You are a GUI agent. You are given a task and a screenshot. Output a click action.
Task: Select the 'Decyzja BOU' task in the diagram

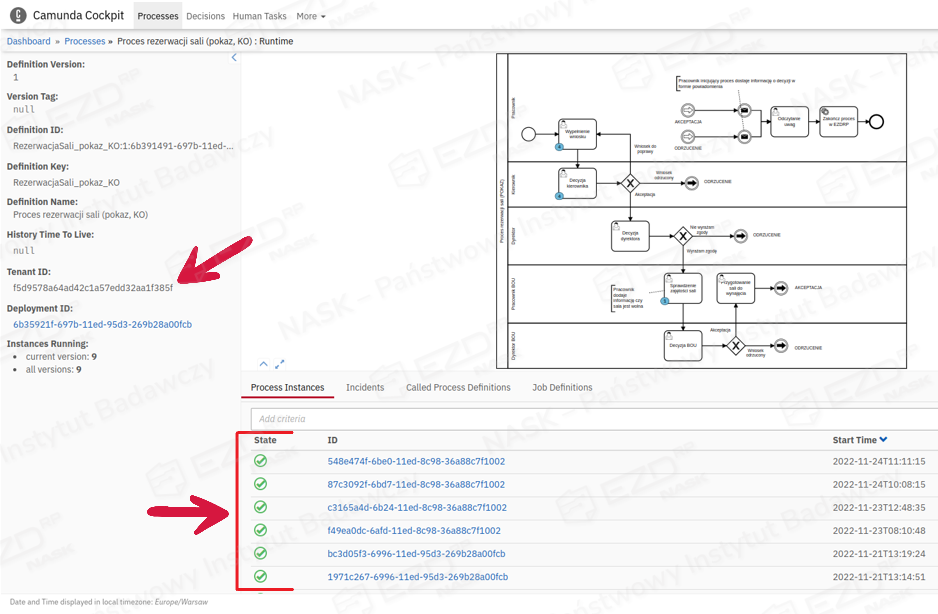click(683, 345)
